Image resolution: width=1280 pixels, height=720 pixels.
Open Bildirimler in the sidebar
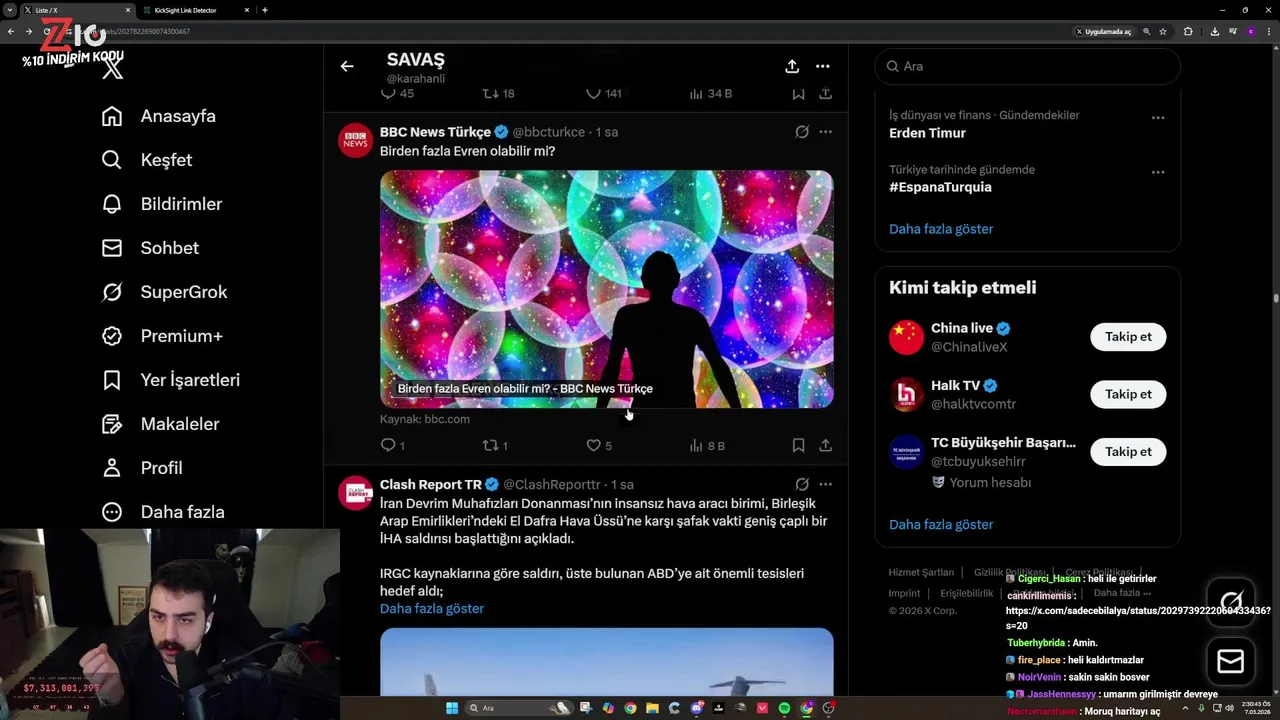pyautogui.click(x=162, y=204)
